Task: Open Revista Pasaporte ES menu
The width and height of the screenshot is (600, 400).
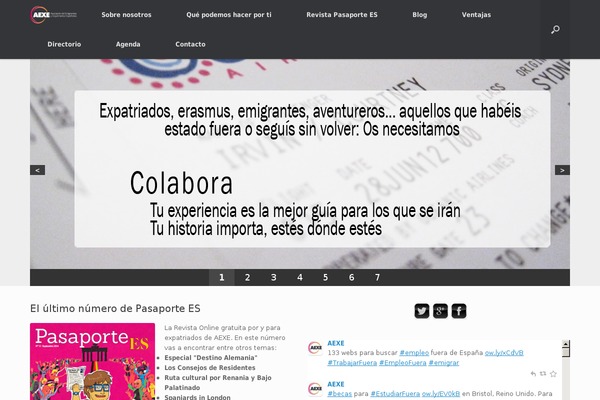Action: 342,15
